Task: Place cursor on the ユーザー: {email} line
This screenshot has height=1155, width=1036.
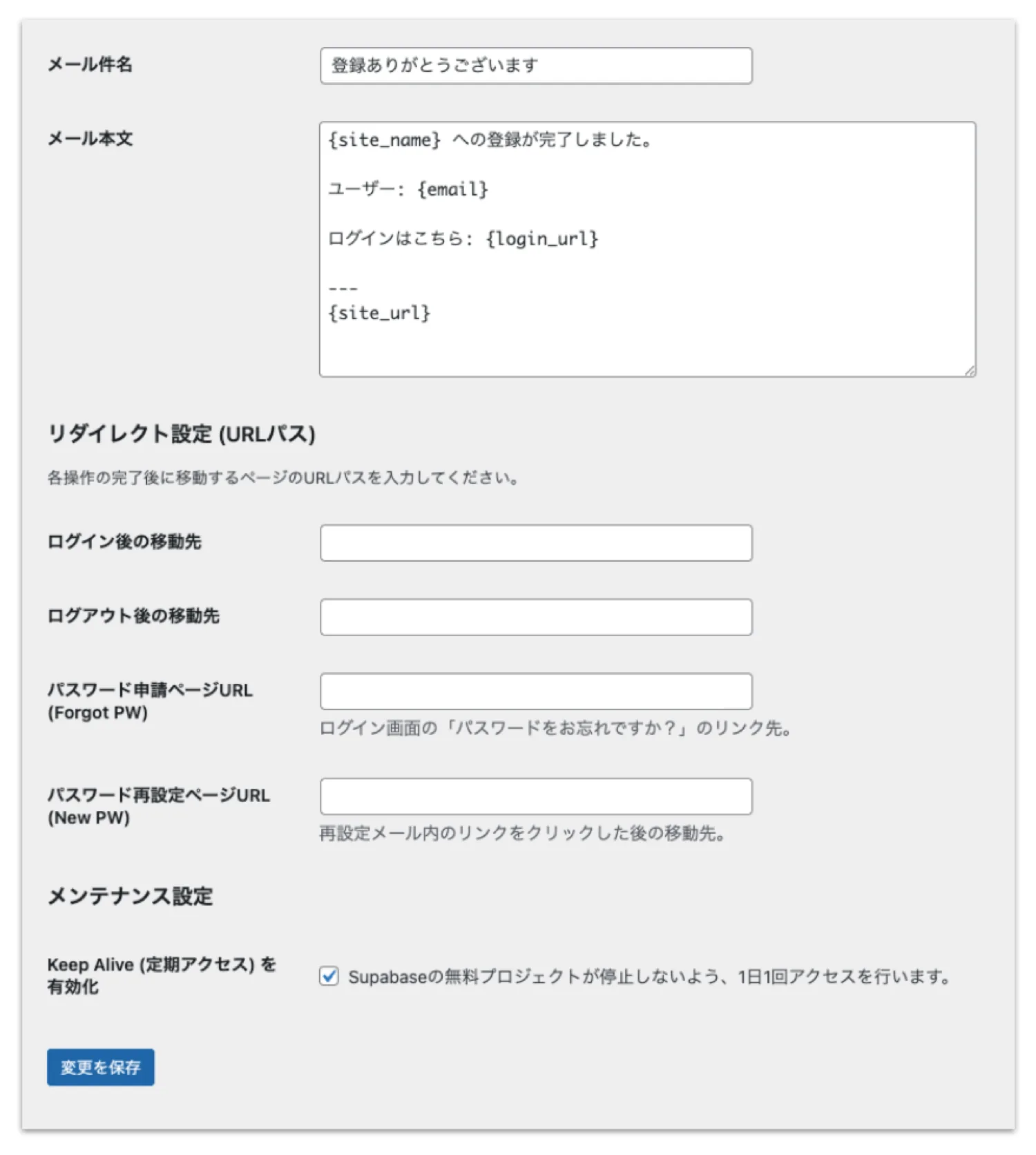Action: pos(407,189)
